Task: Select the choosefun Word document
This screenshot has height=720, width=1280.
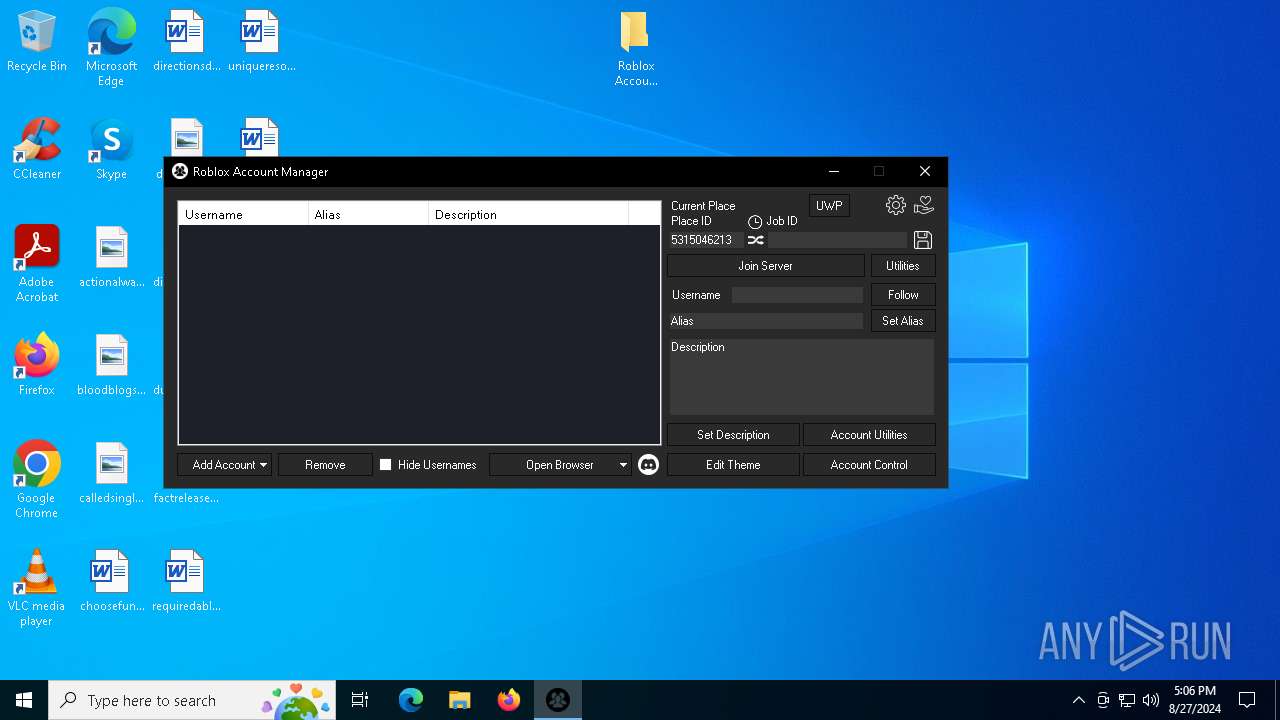Action: click(x=111, y=582)
